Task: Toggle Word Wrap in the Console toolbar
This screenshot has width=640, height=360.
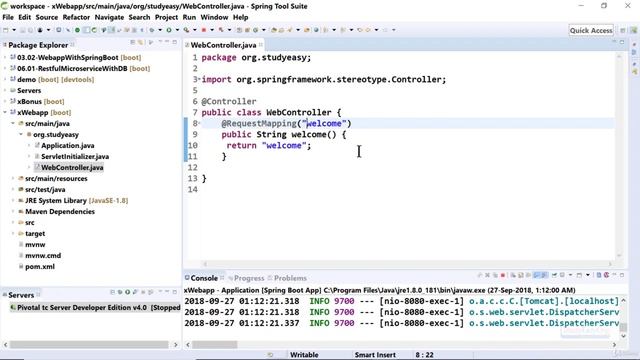Action: 529,275
